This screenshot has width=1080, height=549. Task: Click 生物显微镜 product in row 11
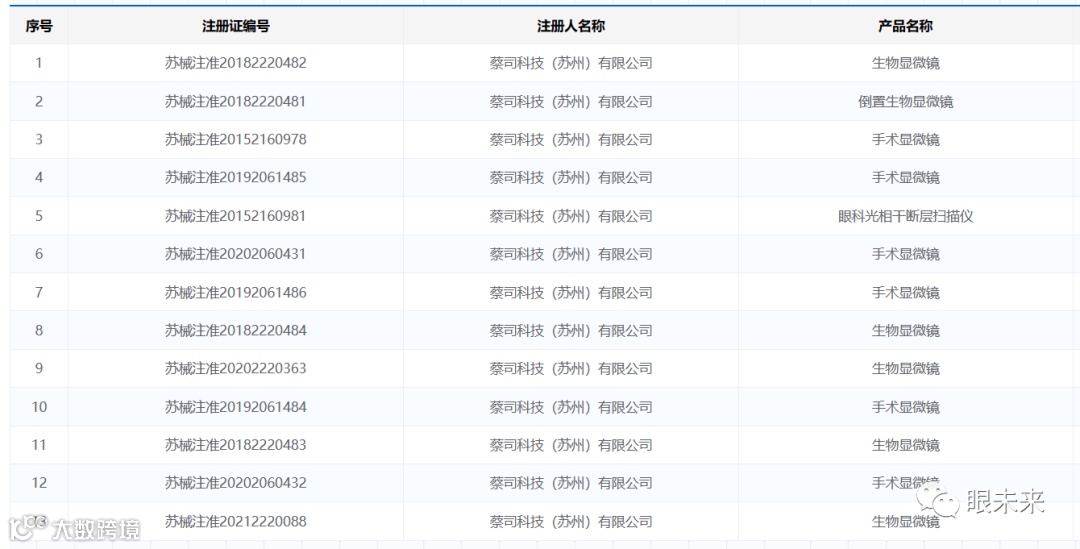(905, 444)
